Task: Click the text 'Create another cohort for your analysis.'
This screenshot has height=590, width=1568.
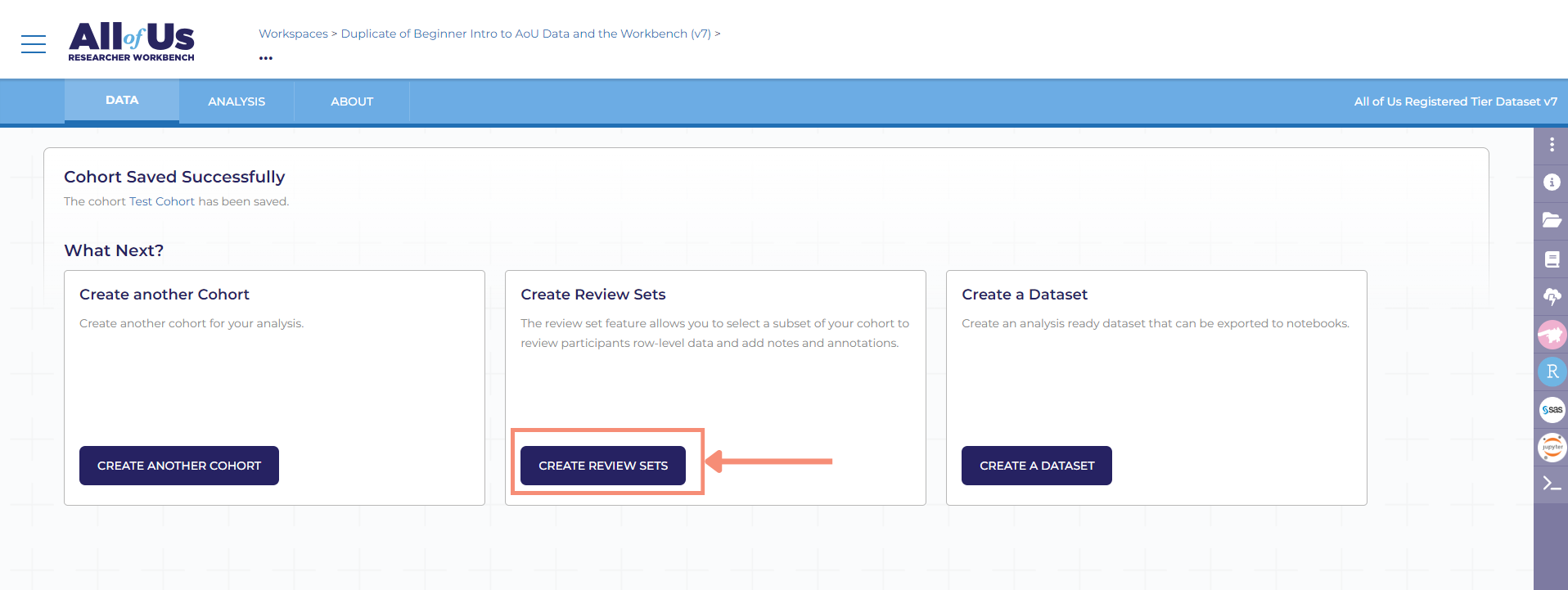Action: point(191,323)
